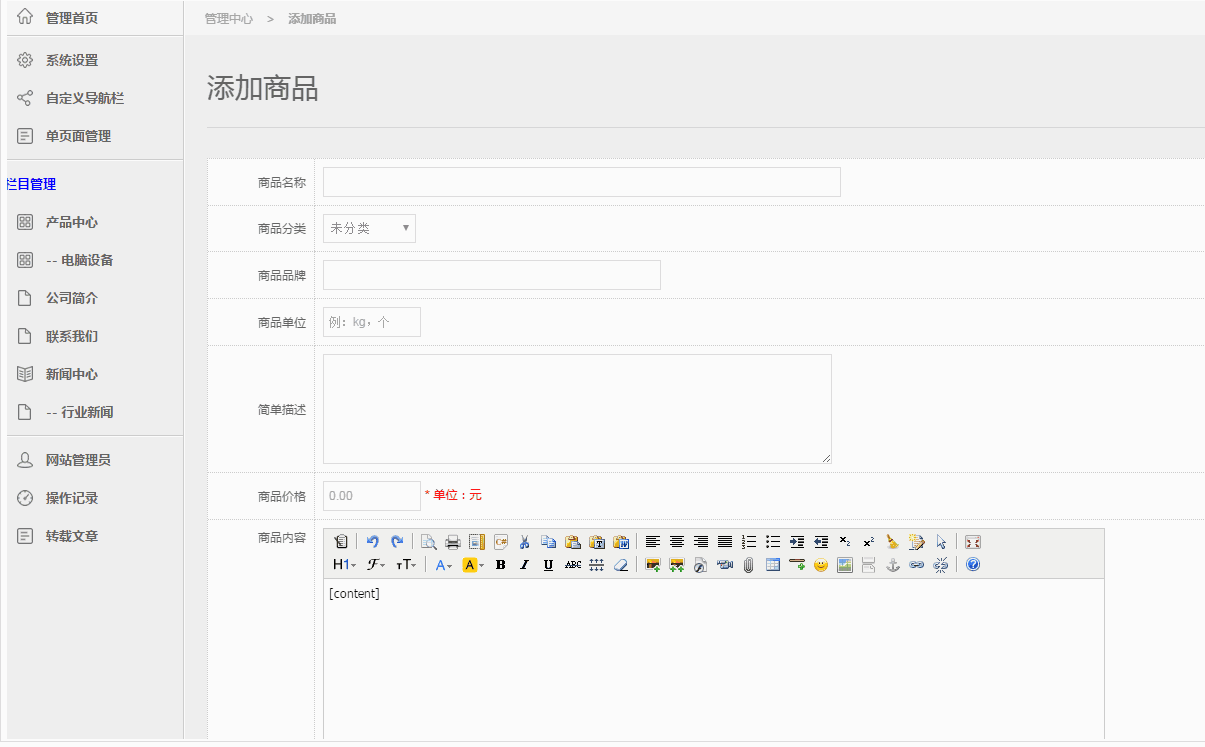The height and width of the screenshot is (747, 1205).
Task: Open 系统设置 in the sidebar
Action: [x=72, y=60]
